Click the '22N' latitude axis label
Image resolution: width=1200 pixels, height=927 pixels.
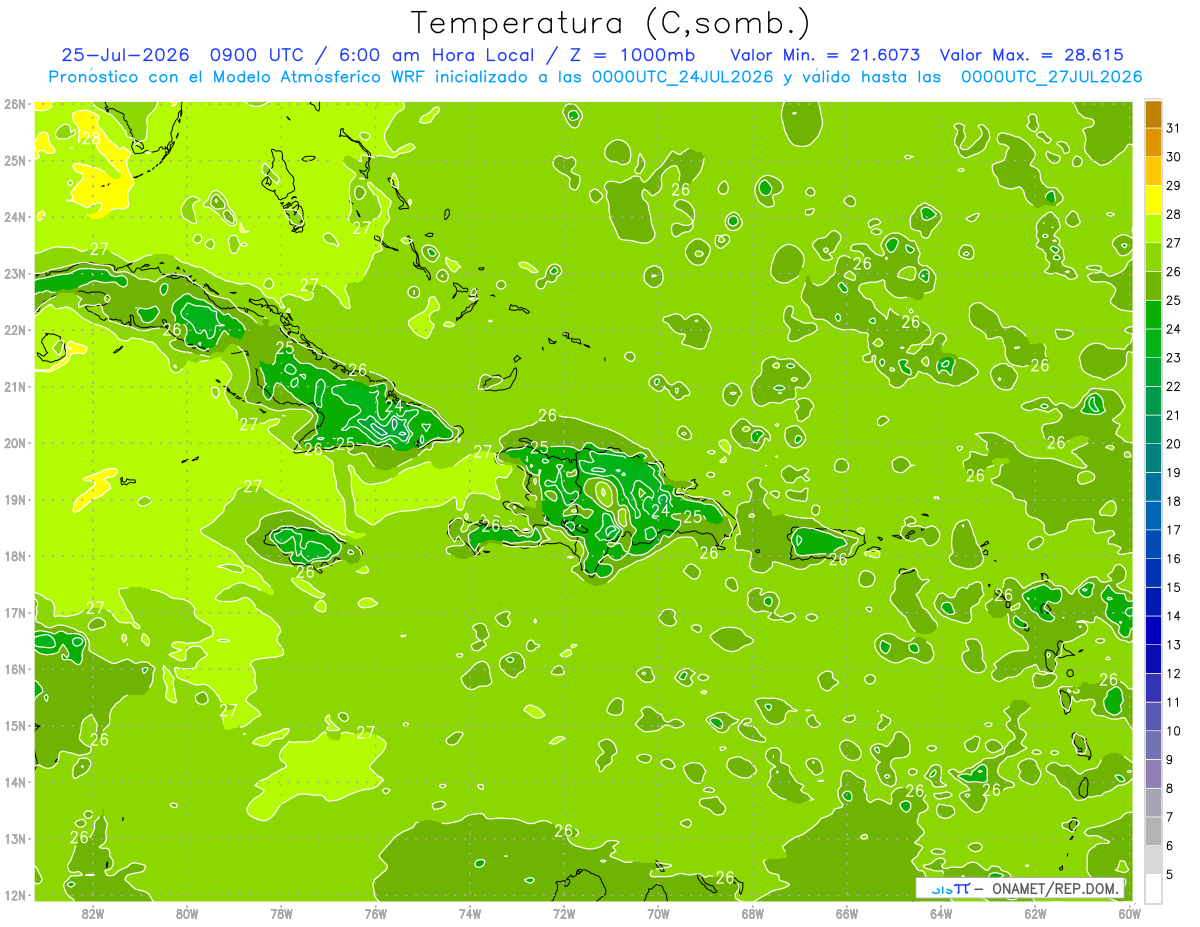(x=14, y=330)
